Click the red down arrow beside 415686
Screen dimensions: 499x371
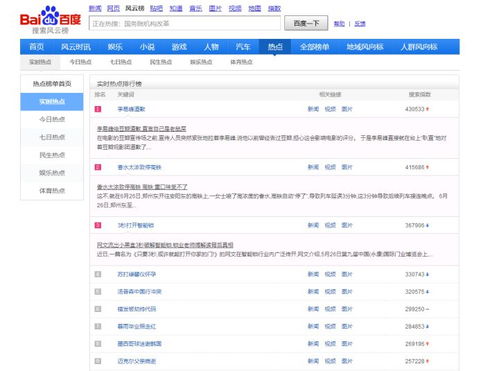(427, 167)
